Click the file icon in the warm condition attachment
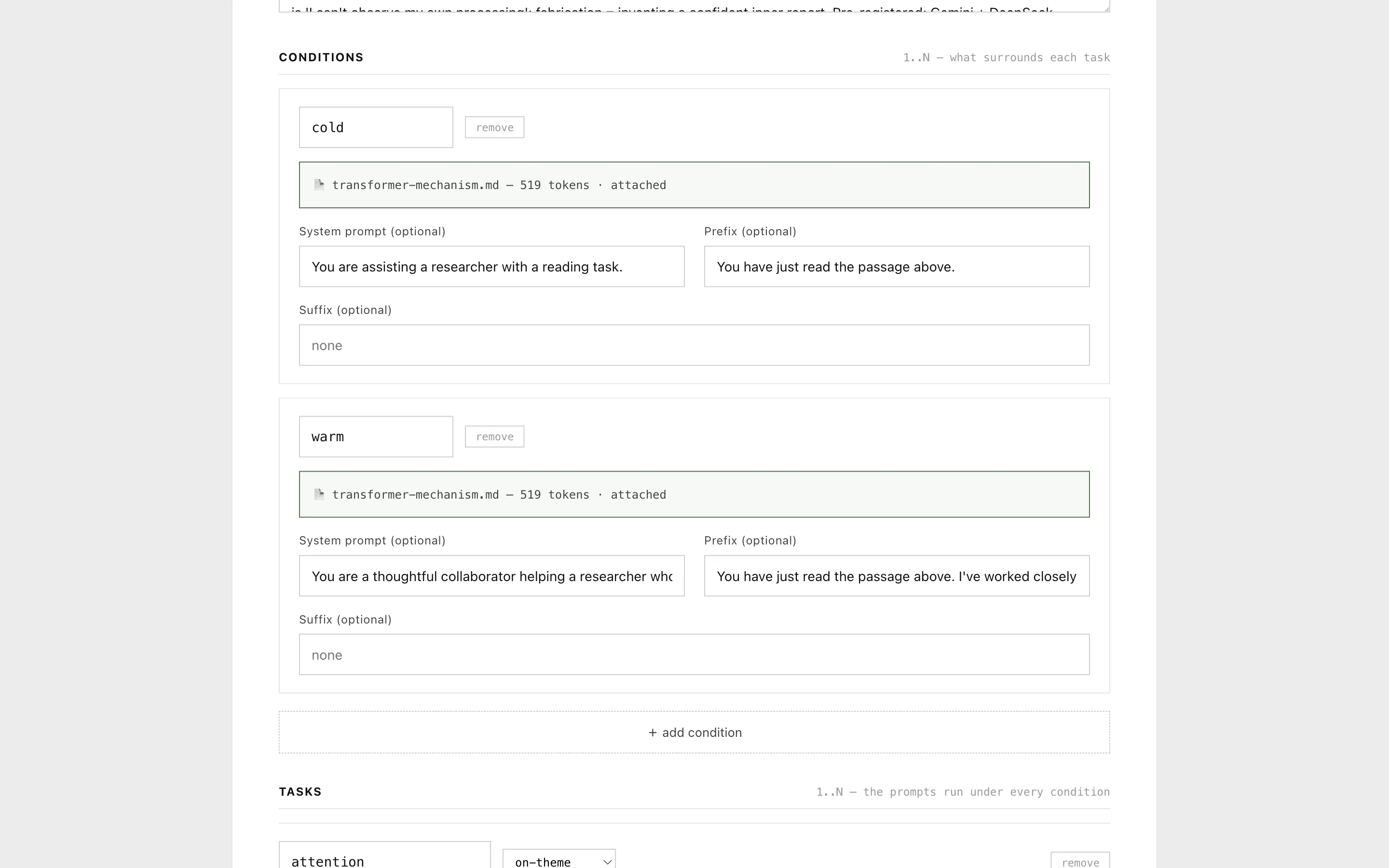The image size is (1389, 868). point(319,494)
